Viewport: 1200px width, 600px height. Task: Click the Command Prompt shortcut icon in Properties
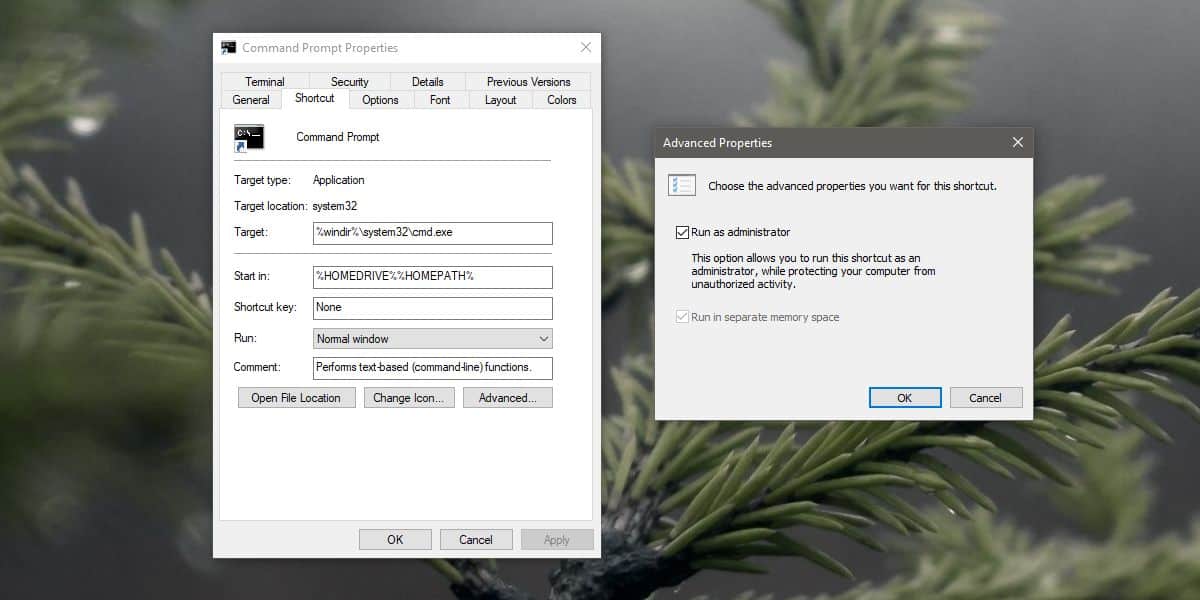point(249,138)
